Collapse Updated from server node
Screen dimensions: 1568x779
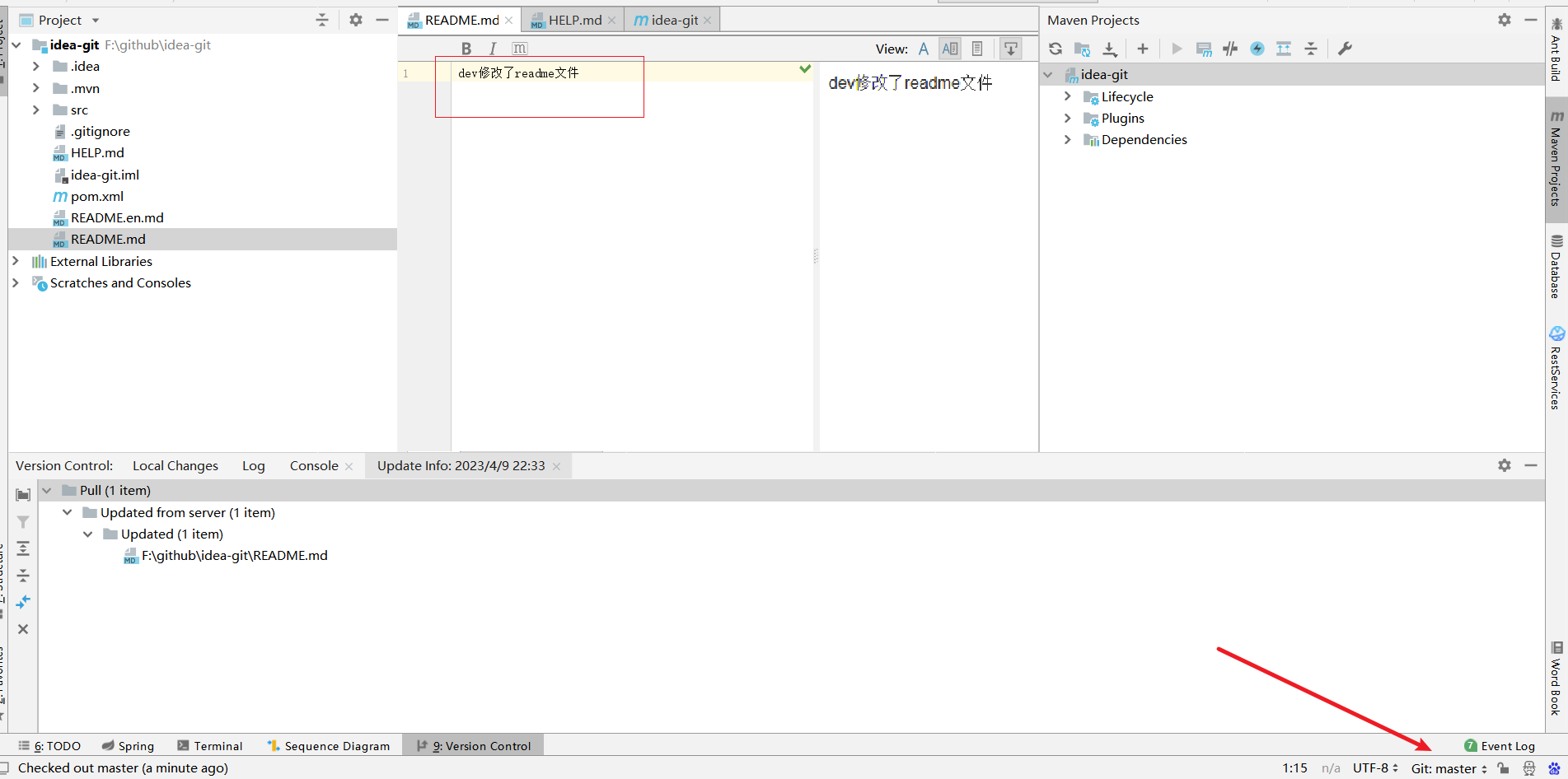68,512
